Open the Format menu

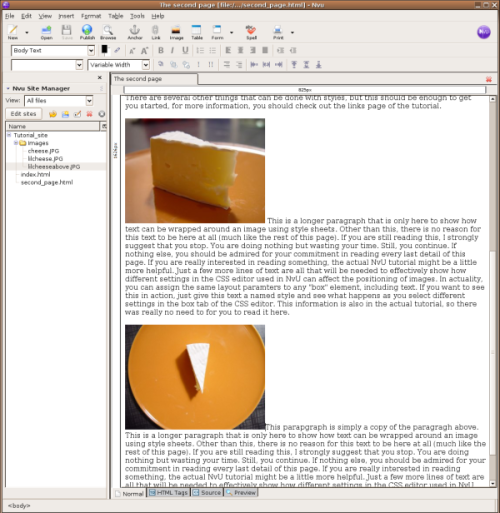pos(91,16)
